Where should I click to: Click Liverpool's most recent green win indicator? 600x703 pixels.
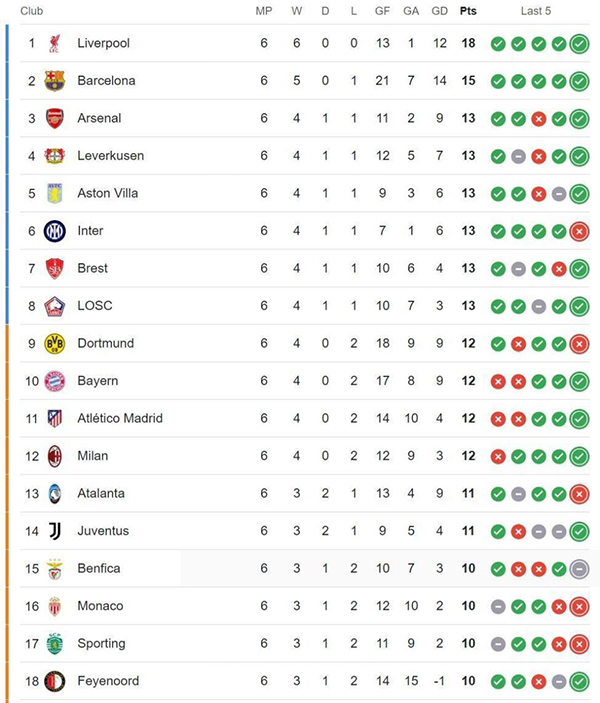click(x=579, y=43)
